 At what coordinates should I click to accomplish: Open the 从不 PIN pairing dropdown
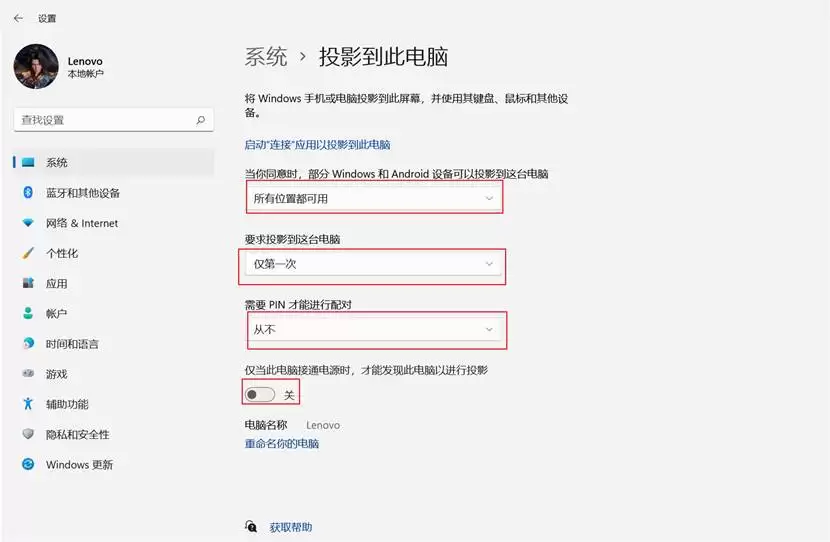373,329
